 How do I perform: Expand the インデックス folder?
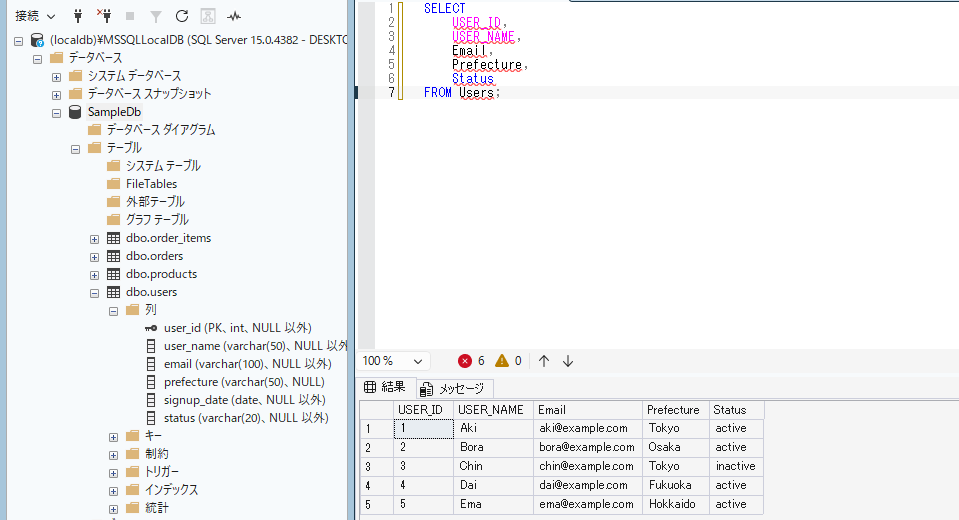click(113, 491)
